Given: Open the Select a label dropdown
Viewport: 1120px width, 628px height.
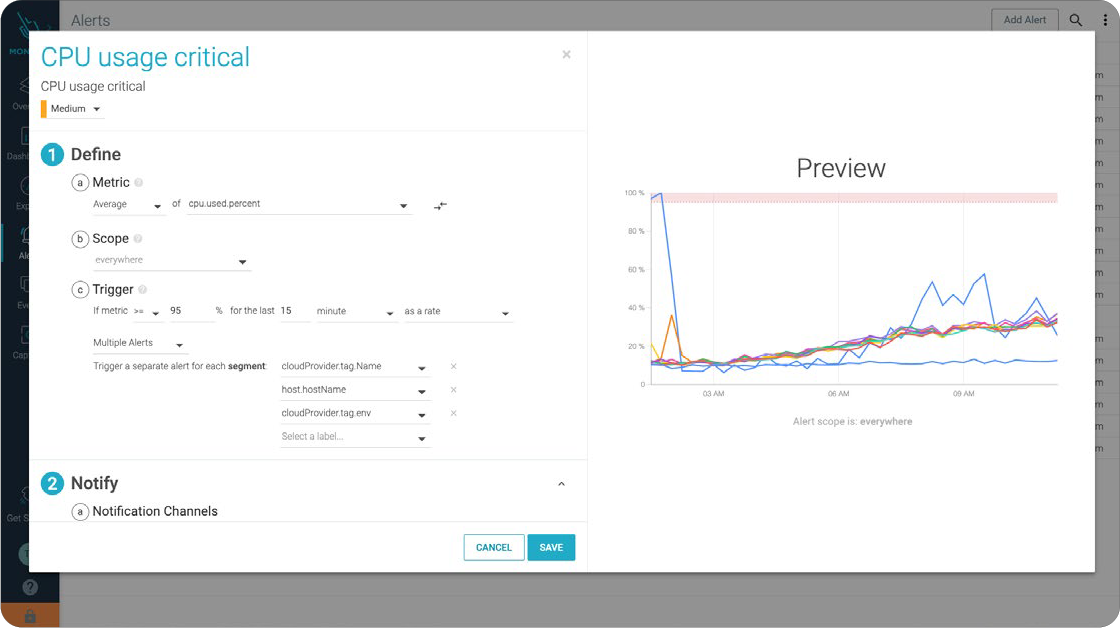Looking at the screenshot, I should click(x=354, y=438).
